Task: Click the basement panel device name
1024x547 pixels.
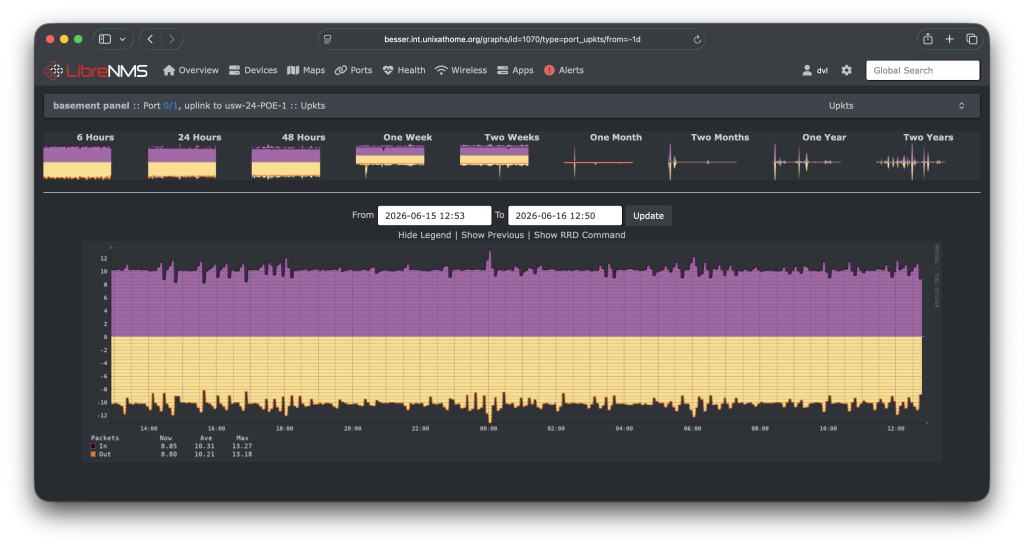Action: tap(91, 106)
